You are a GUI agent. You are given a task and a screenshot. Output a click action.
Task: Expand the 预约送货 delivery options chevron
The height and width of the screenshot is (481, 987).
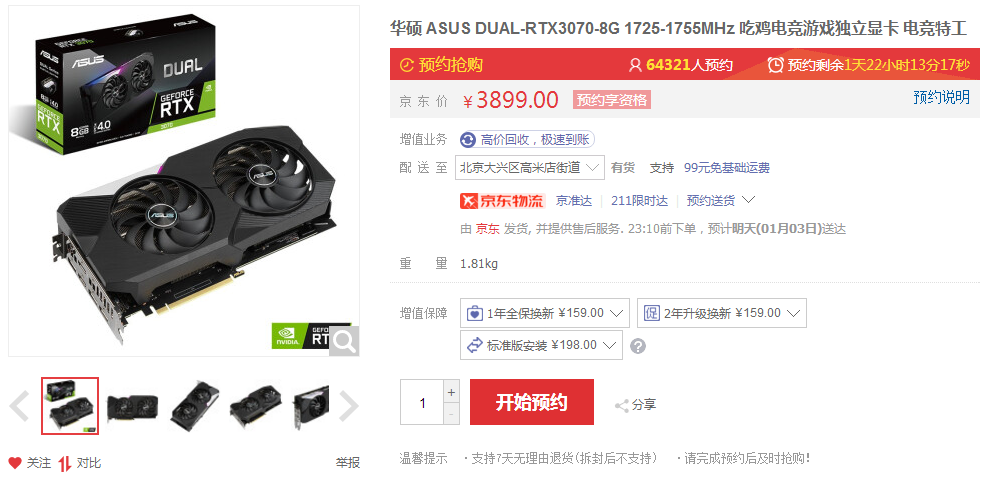[x=748, y=200]
